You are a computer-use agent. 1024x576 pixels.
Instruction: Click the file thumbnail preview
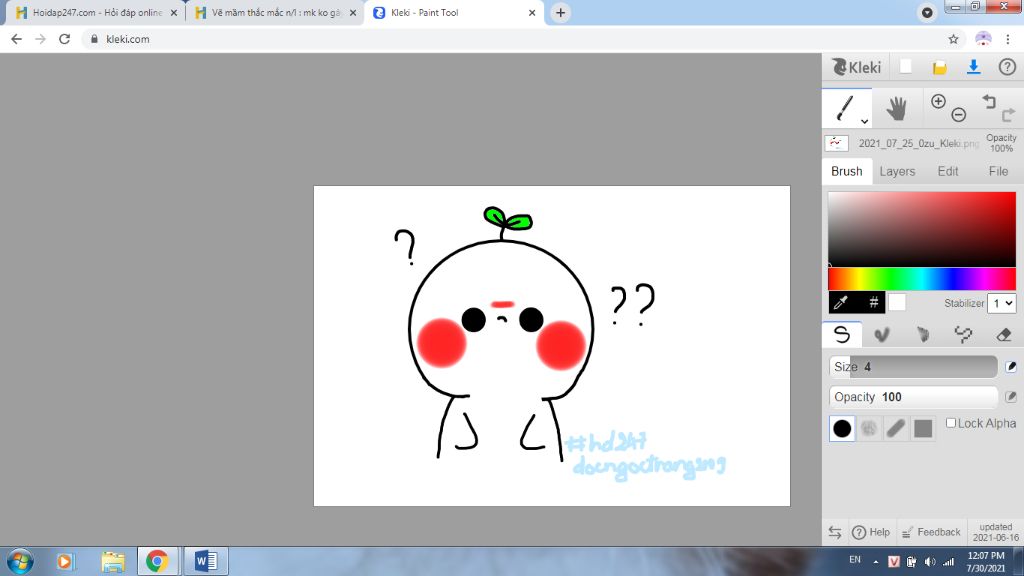point(837,143)
